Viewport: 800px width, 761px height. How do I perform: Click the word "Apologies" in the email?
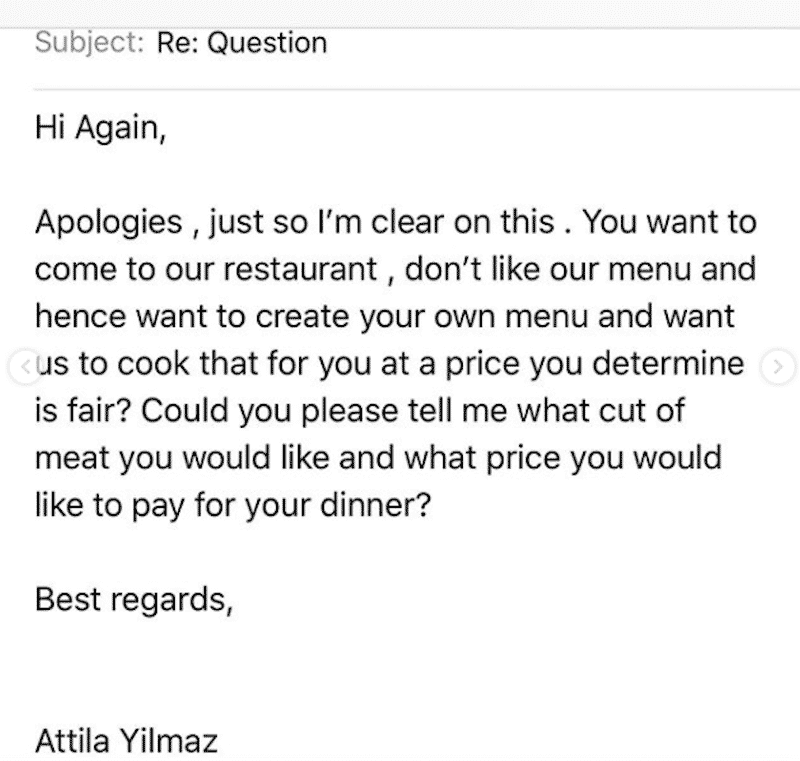108,223
